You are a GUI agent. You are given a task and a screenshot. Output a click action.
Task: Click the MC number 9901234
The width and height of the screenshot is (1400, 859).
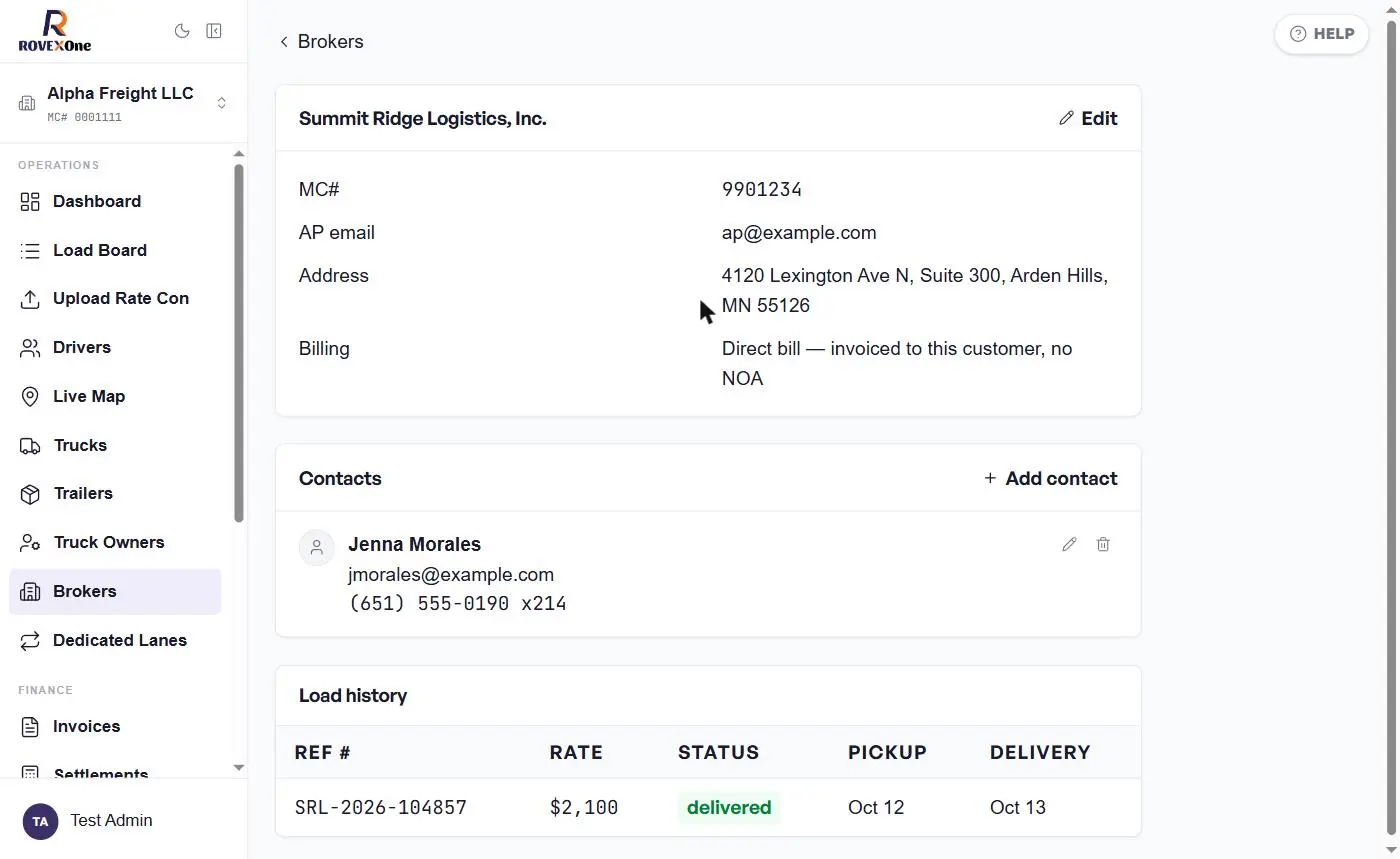[x=762, y=190]
